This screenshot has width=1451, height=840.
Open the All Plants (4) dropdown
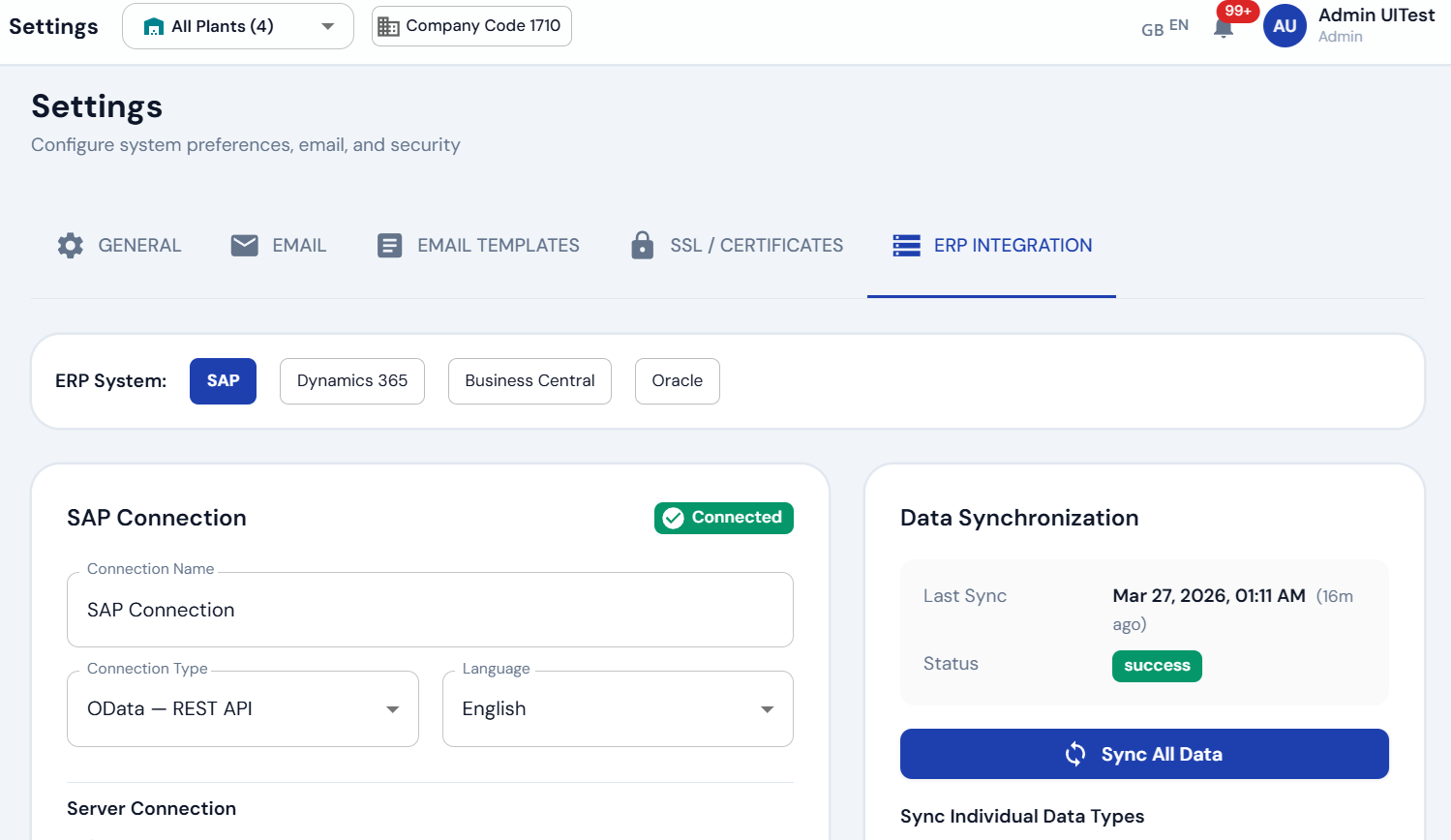tap(237, 26)
